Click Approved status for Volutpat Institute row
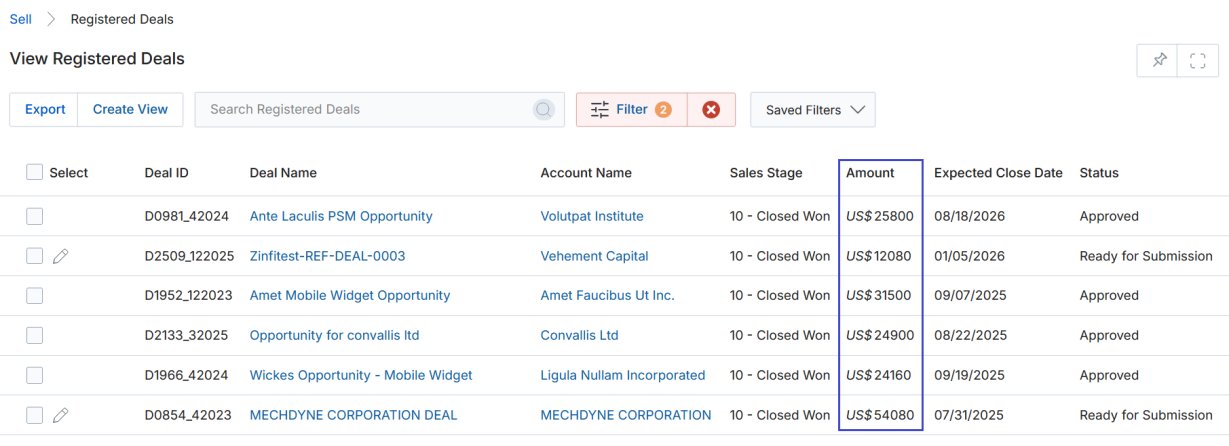The height and width of the screenshot is (446, 1229). tap(1109, 216)
